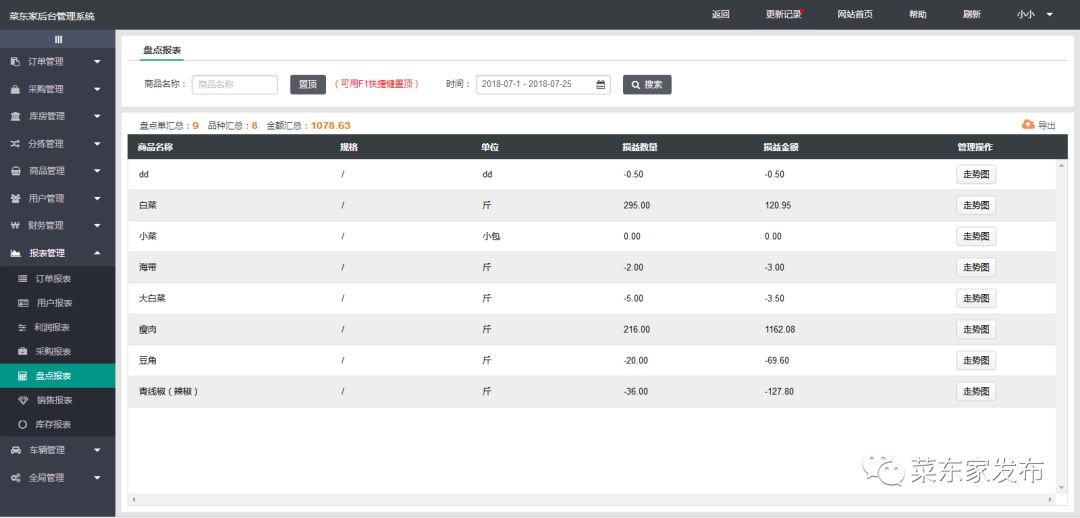
Task: Click the 车辆管理 car icon
Action: pos(15,450)
